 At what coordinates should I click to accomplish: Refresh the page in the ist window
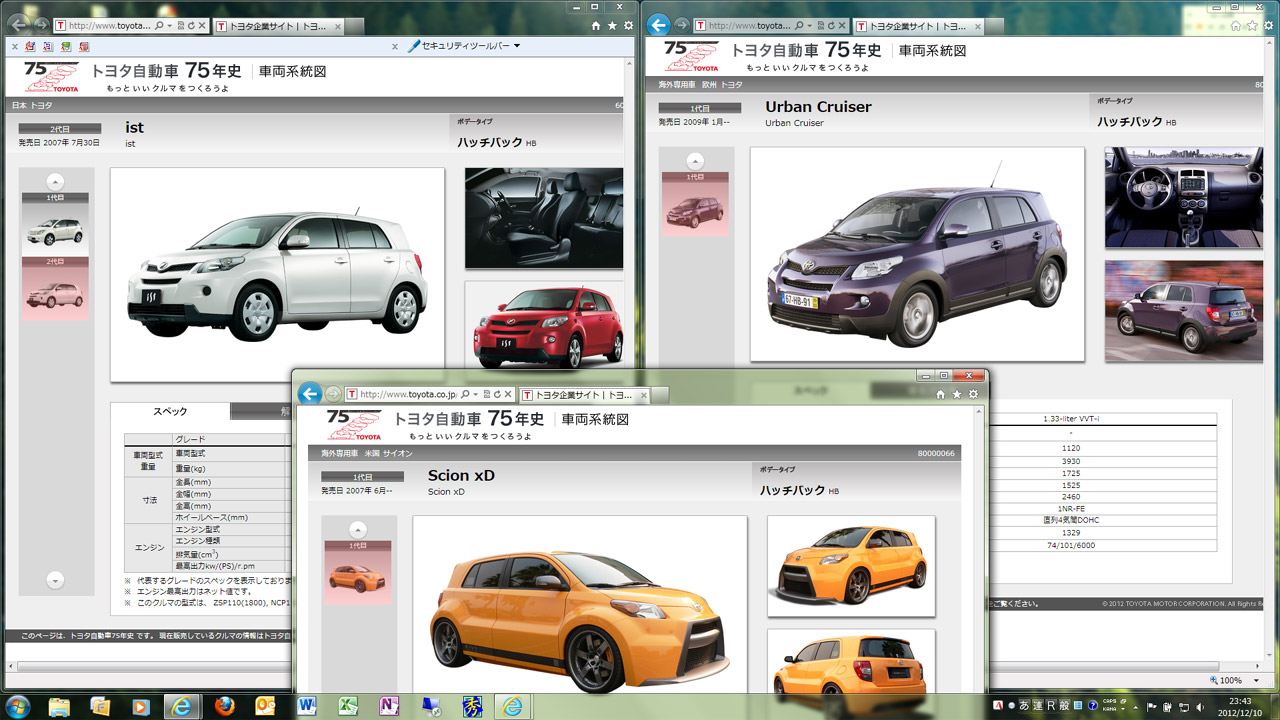coord(190,25)
